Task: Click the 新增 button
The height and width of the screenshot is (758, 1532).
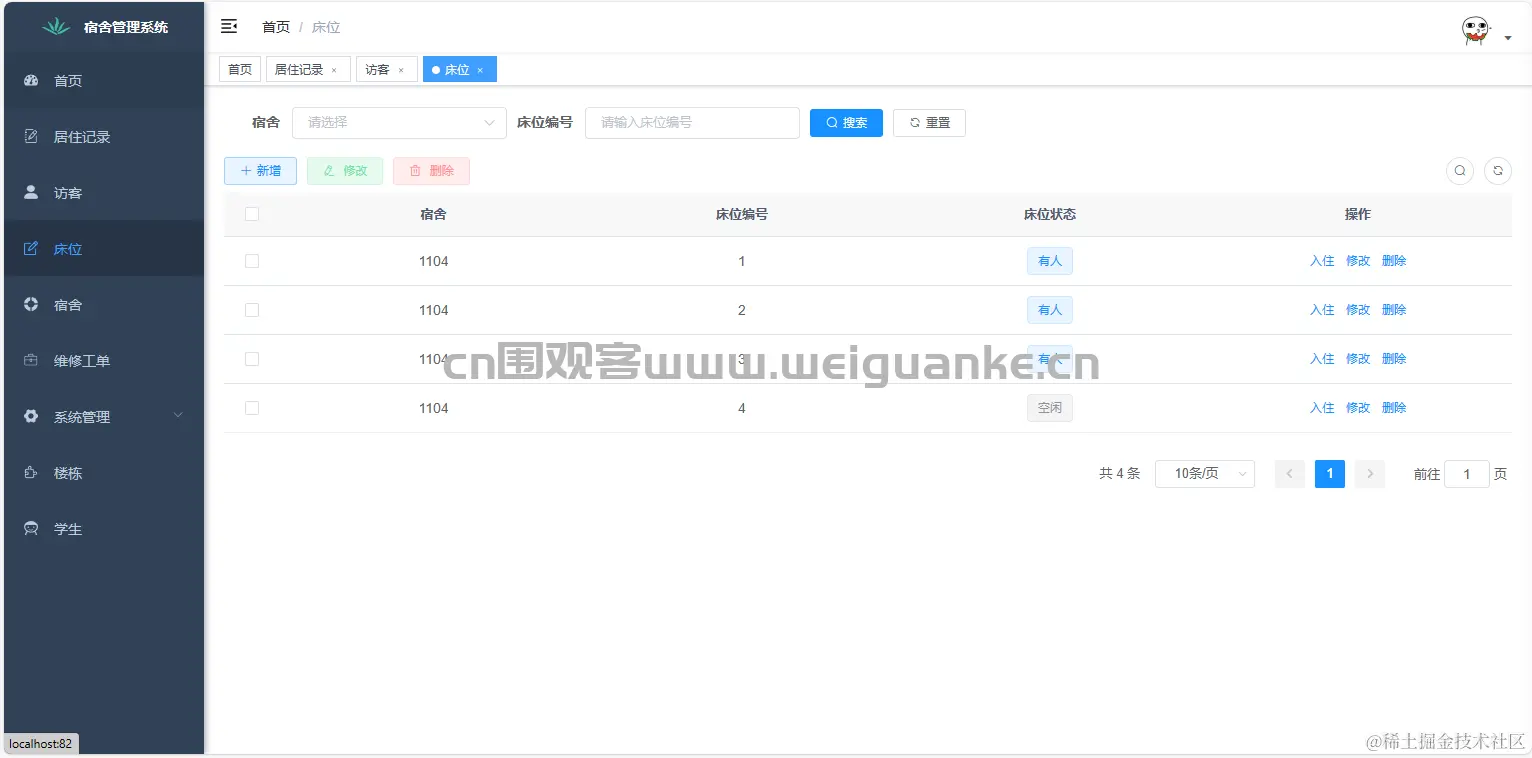Action: [x=260, y=171]
